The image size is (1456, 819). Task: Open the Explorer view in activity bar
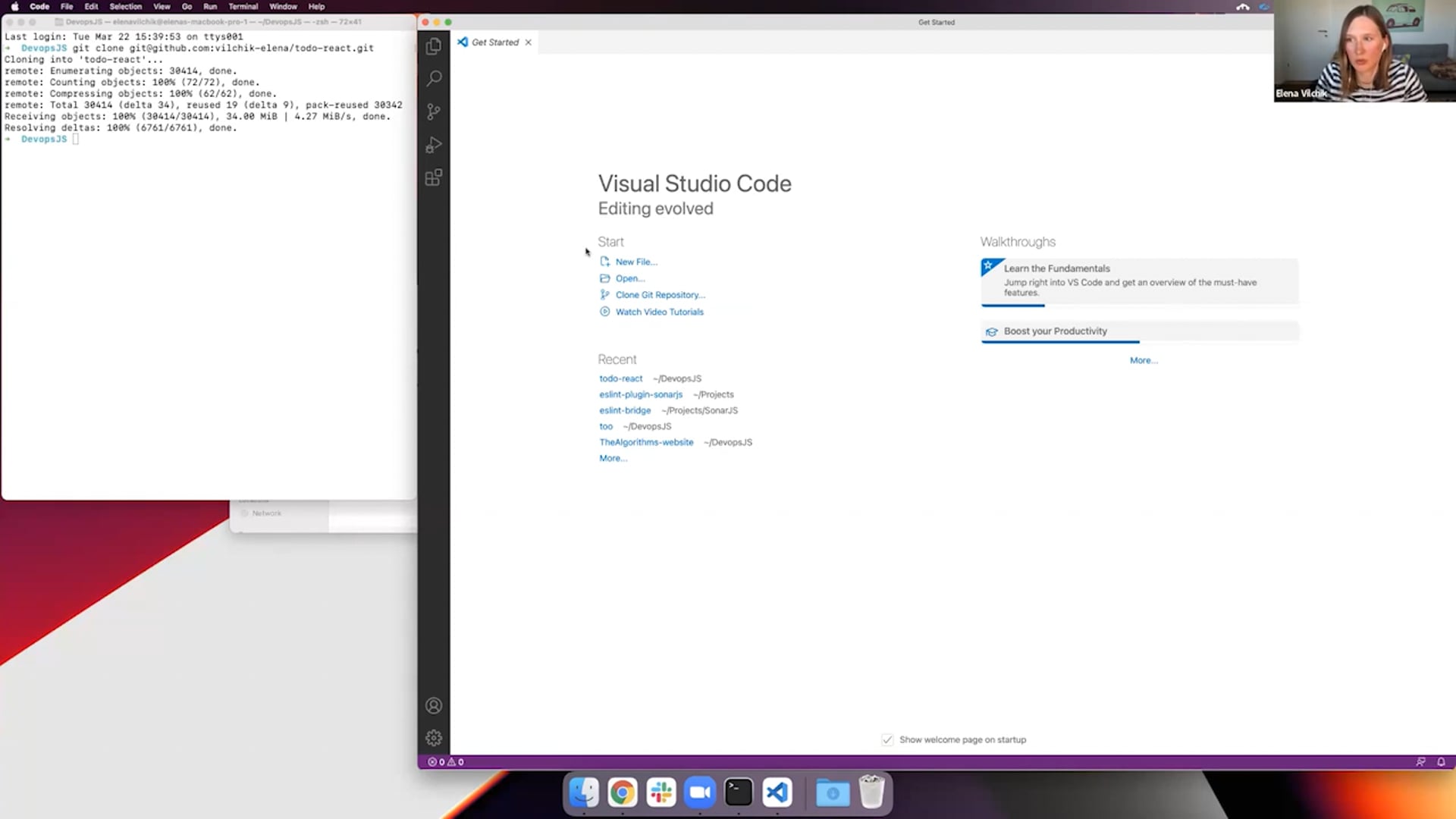point(434,46)
